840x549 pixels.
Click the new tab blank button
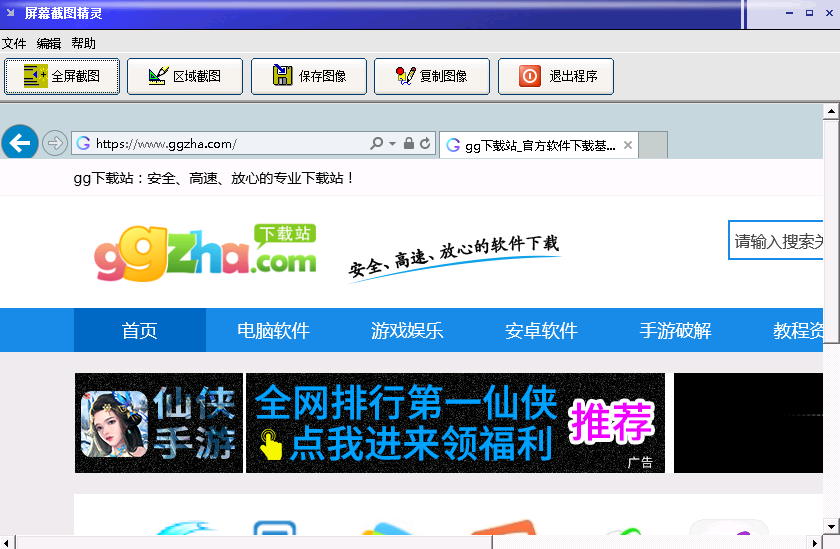[x=653, y=145]
